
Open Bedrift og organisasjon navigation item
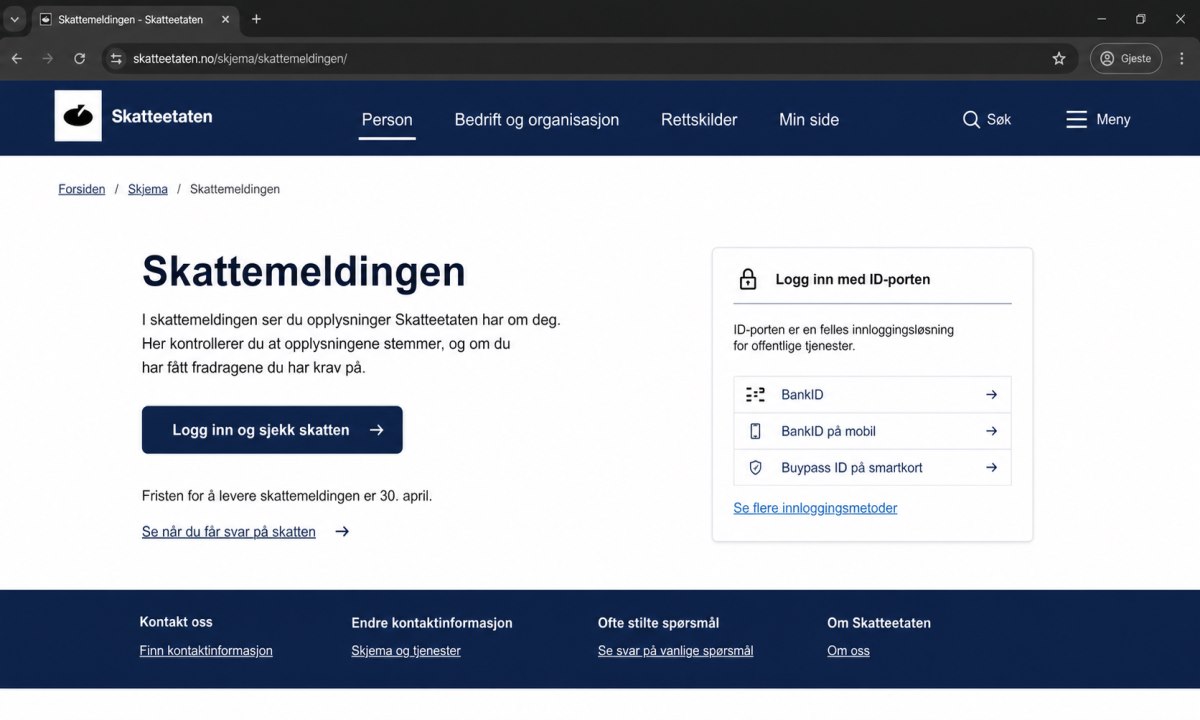pyautogui.click(x=537, y=119)
